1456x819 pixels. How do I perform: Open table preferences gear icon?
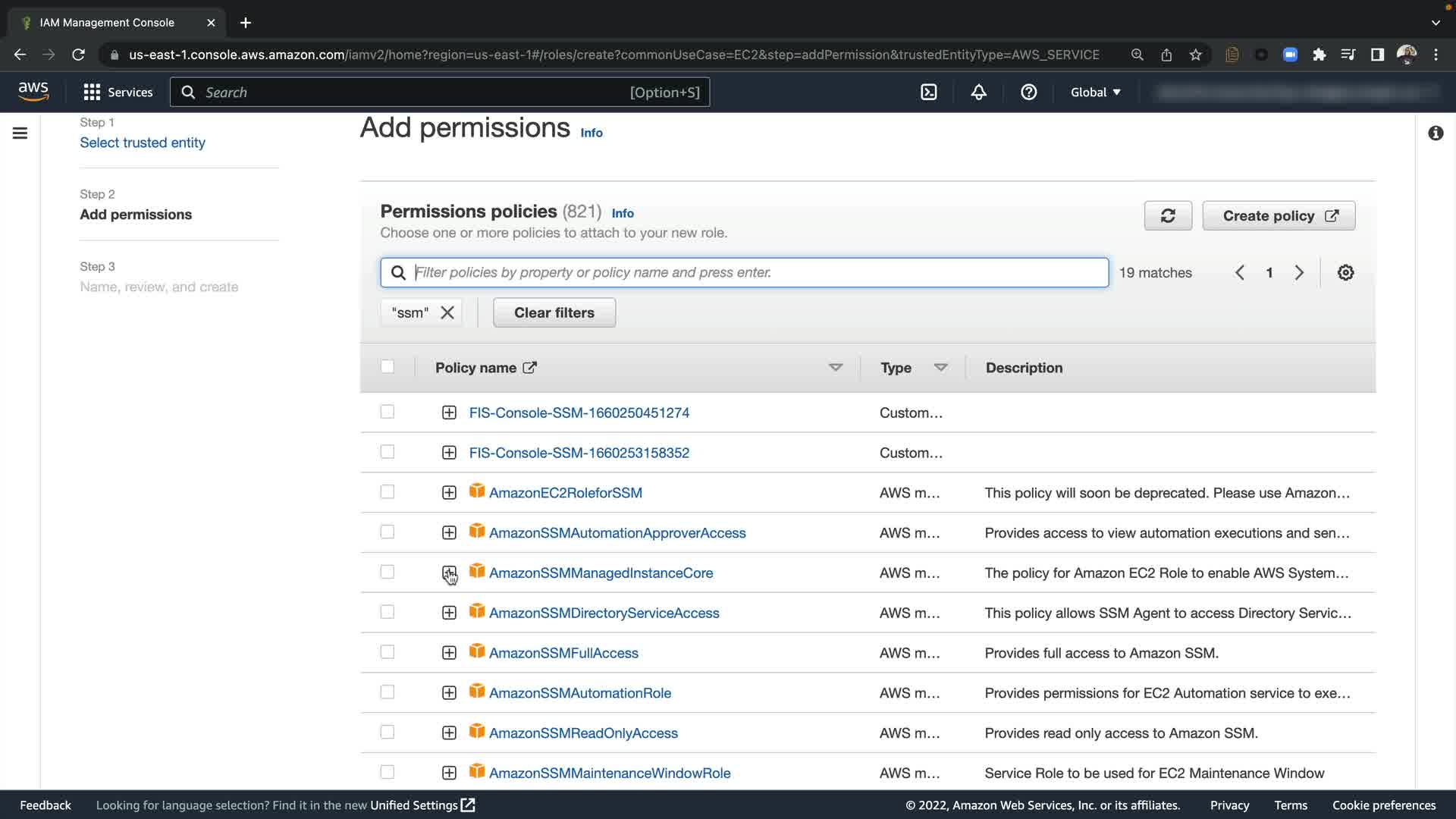[1345, 273]
